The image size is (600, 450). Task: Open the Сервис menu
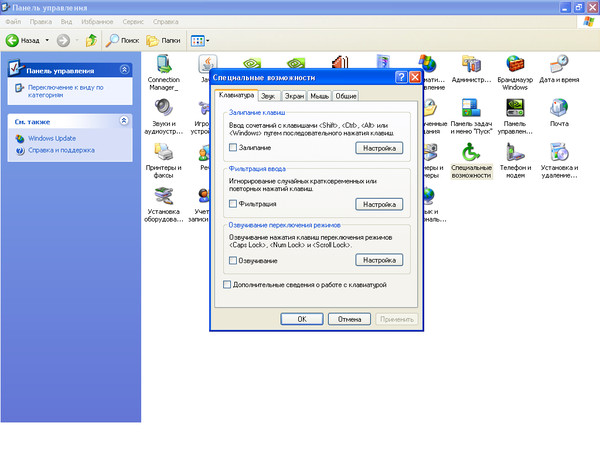133,22
